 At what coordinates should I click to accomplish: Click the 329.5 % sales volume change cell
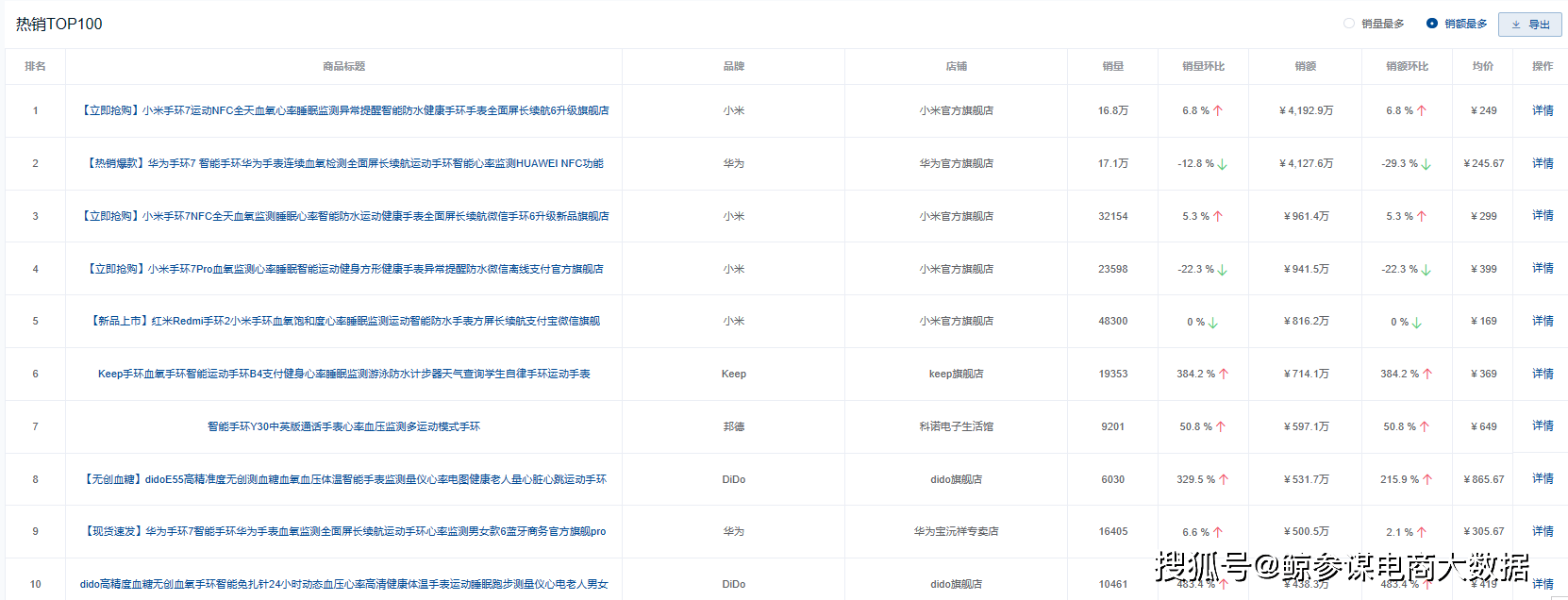[1203, 479]
